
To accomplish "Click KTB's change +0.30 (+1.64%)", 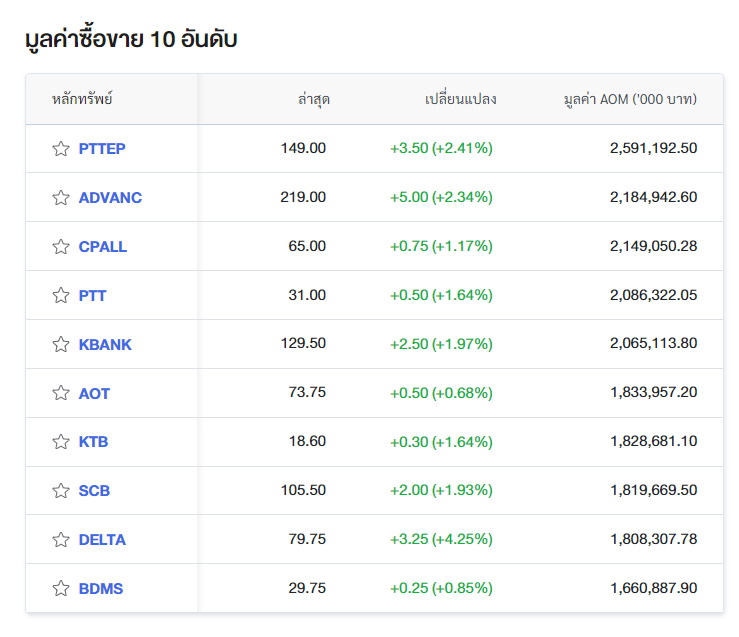I will pyautogui.click(x=441, y=442).
